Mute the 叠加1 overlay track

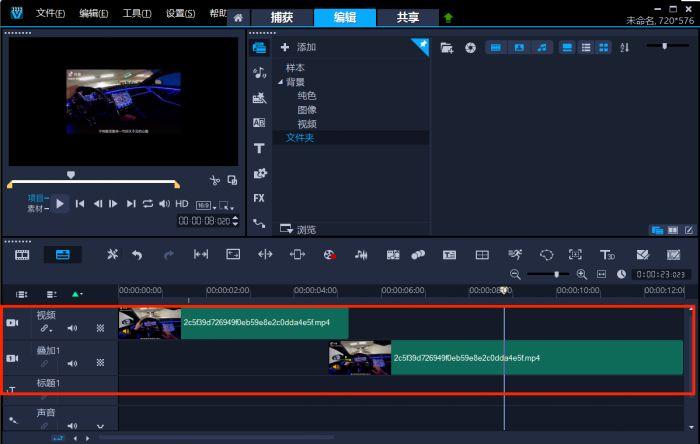point(72,364)
